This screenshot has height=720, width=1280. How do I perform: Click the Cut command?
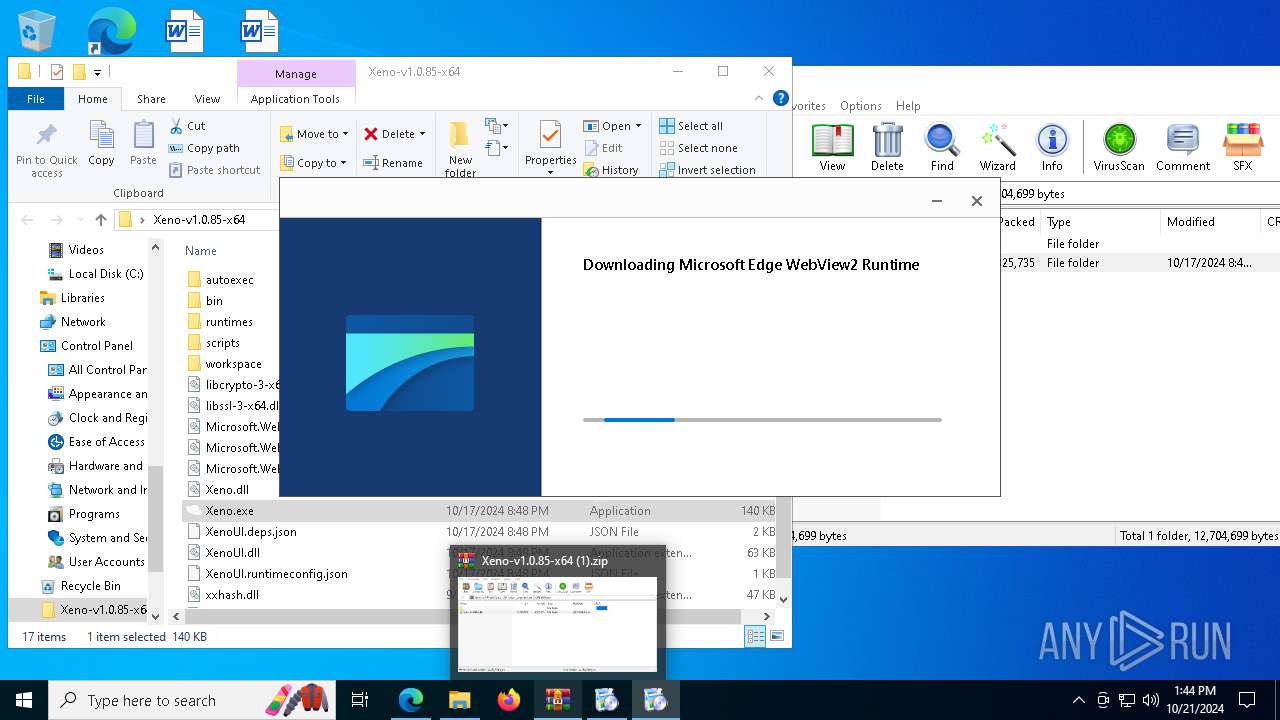coord(187,126)
